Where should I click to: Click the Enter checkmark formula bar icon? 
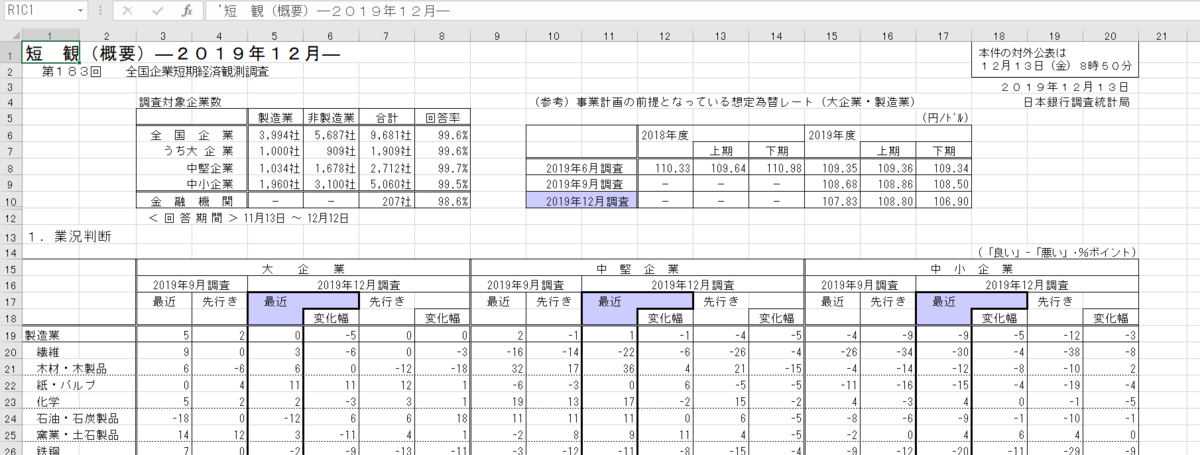point(157,10)
